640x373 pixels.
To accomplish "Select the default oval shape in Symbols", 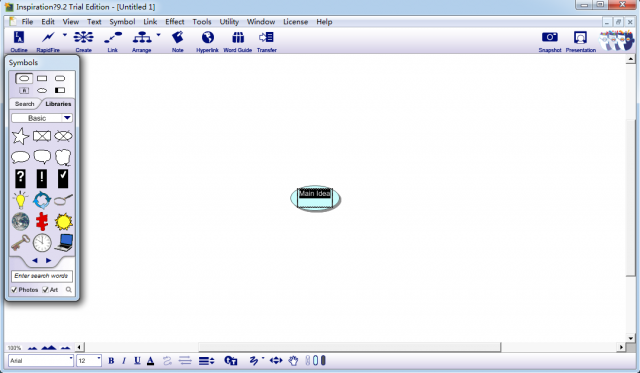I will (x=24, y=78).
